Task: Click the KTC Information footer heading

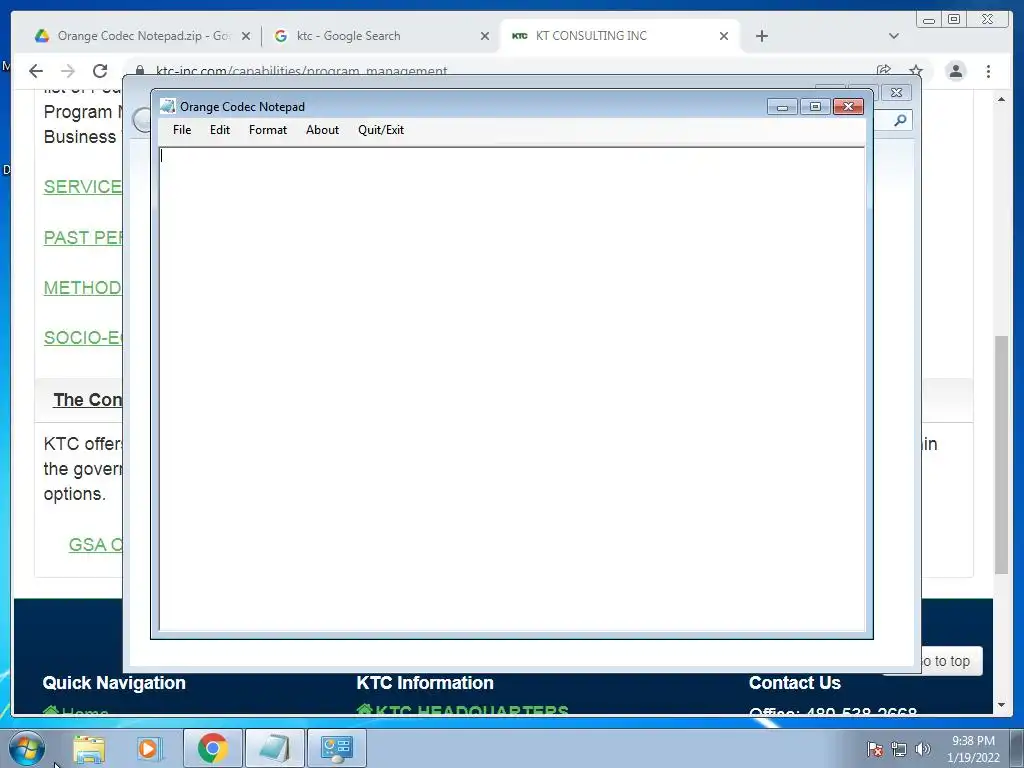Action: [x=425, y=683]
